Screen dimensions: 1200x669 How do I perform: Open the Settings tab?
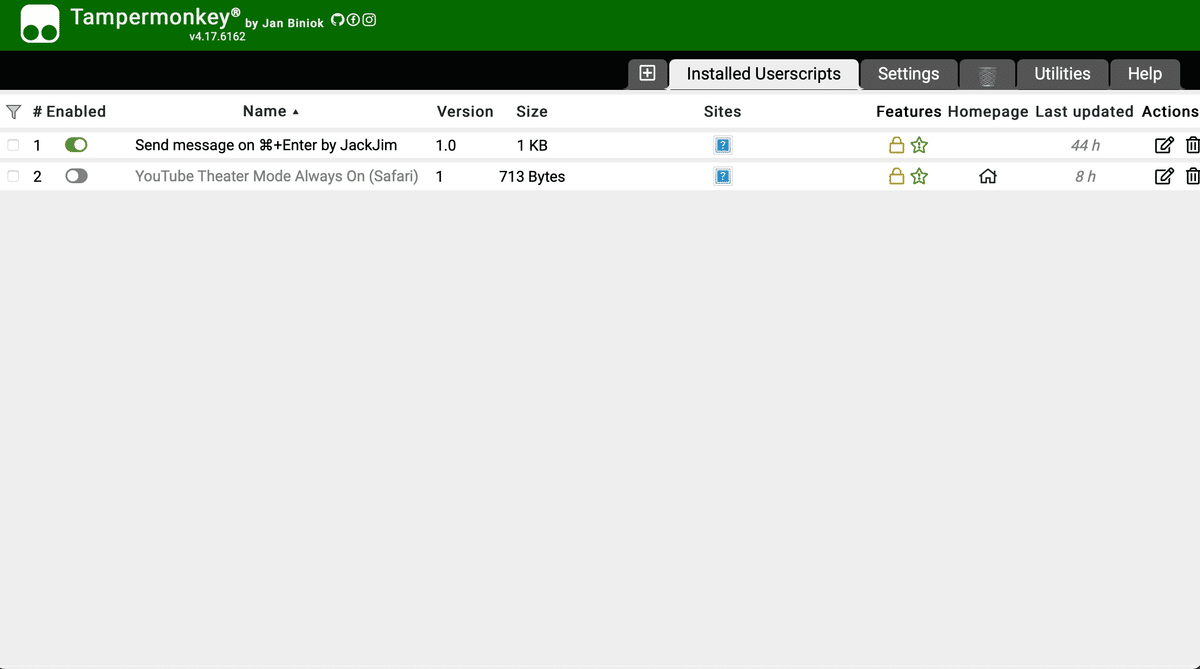pyautogui.click(x=908, y=74)
